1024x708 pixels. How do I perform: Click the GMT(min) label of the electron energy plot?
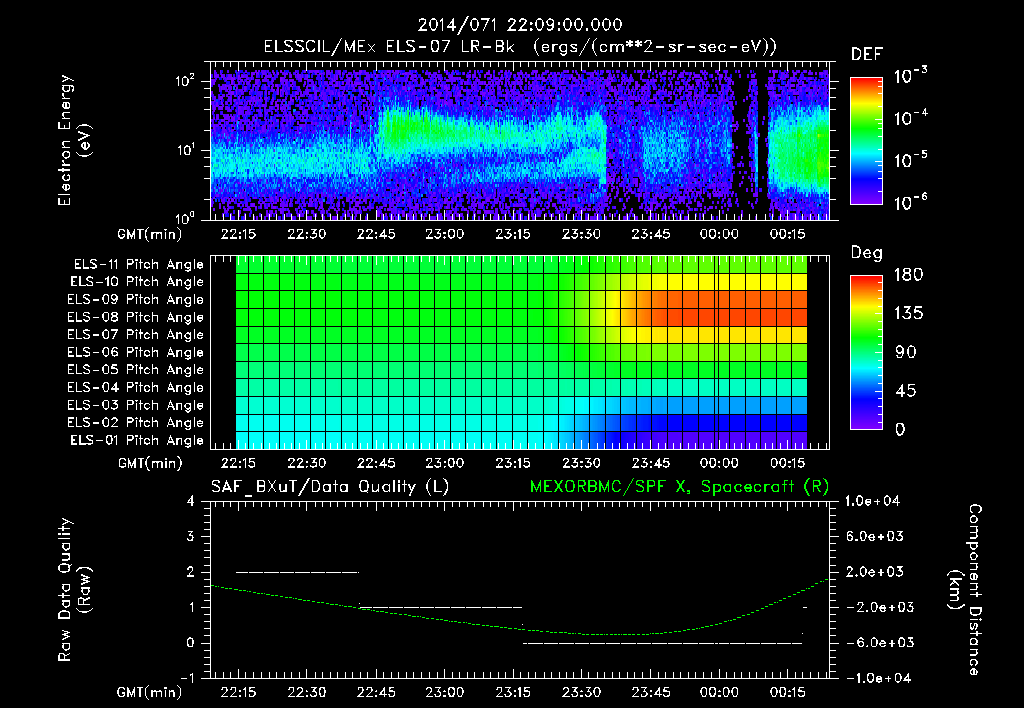point(150,234)
